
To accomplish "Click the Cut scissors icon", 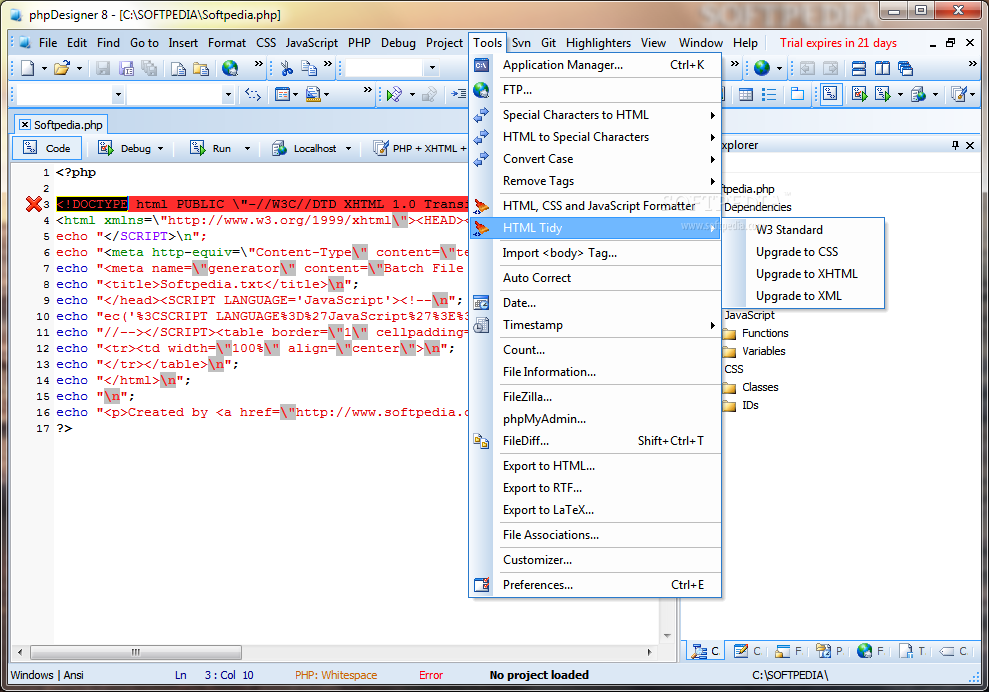I will pyautogui.click(x=286, y=68).
